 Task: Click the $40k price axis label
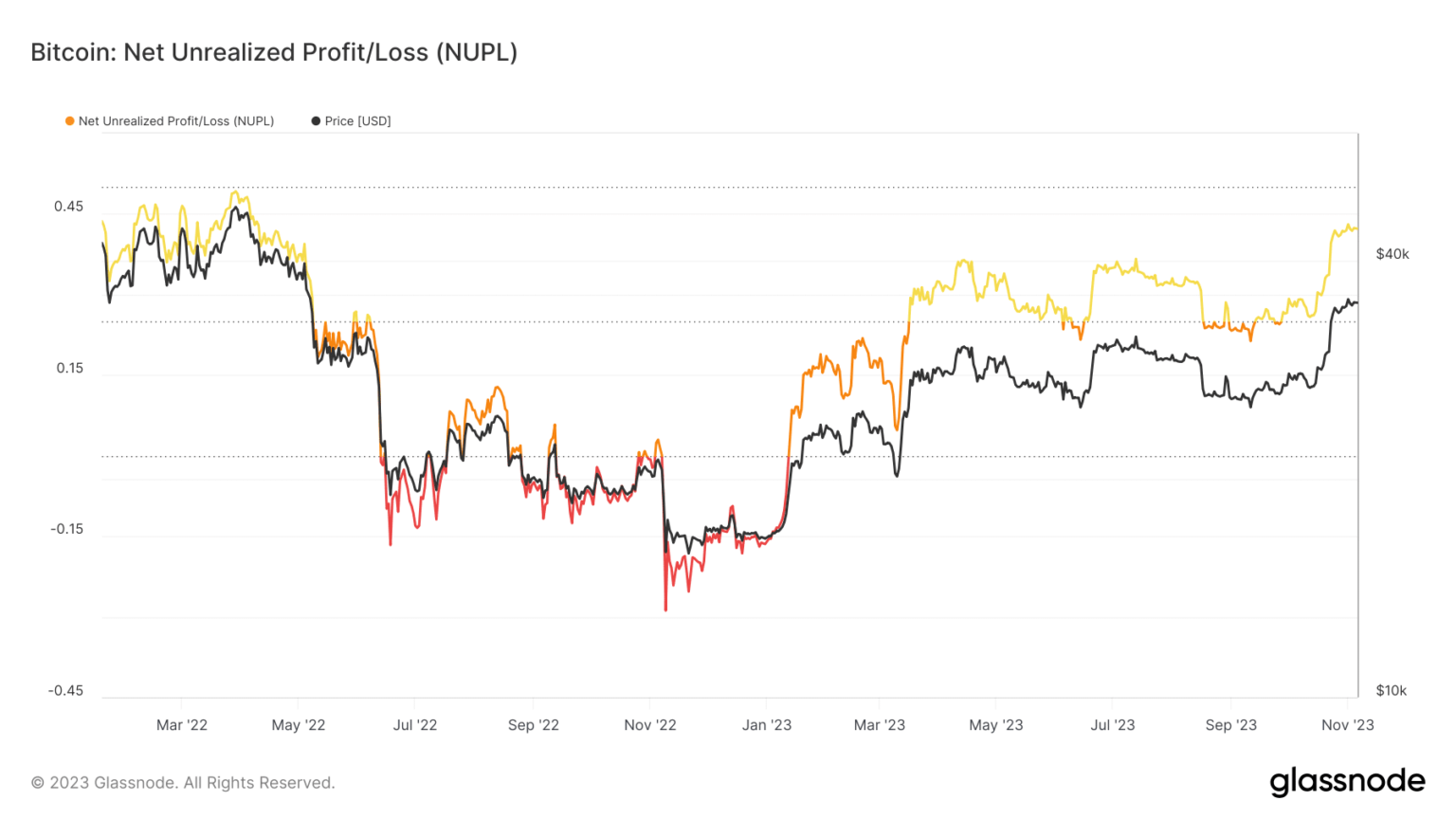(1392, 254)
